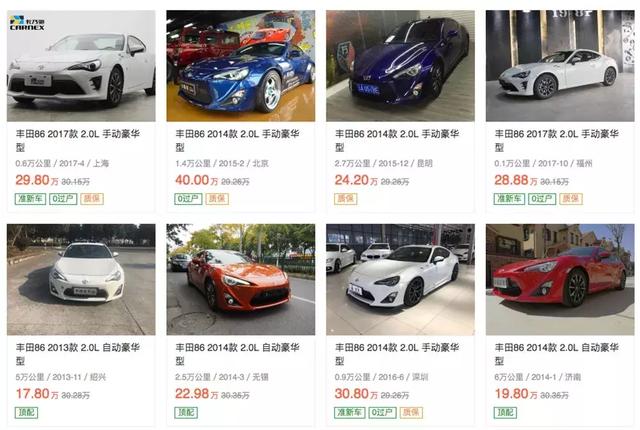
Task: Open the red Toyota 86 Jinan photo
Action: coord(560,279)
